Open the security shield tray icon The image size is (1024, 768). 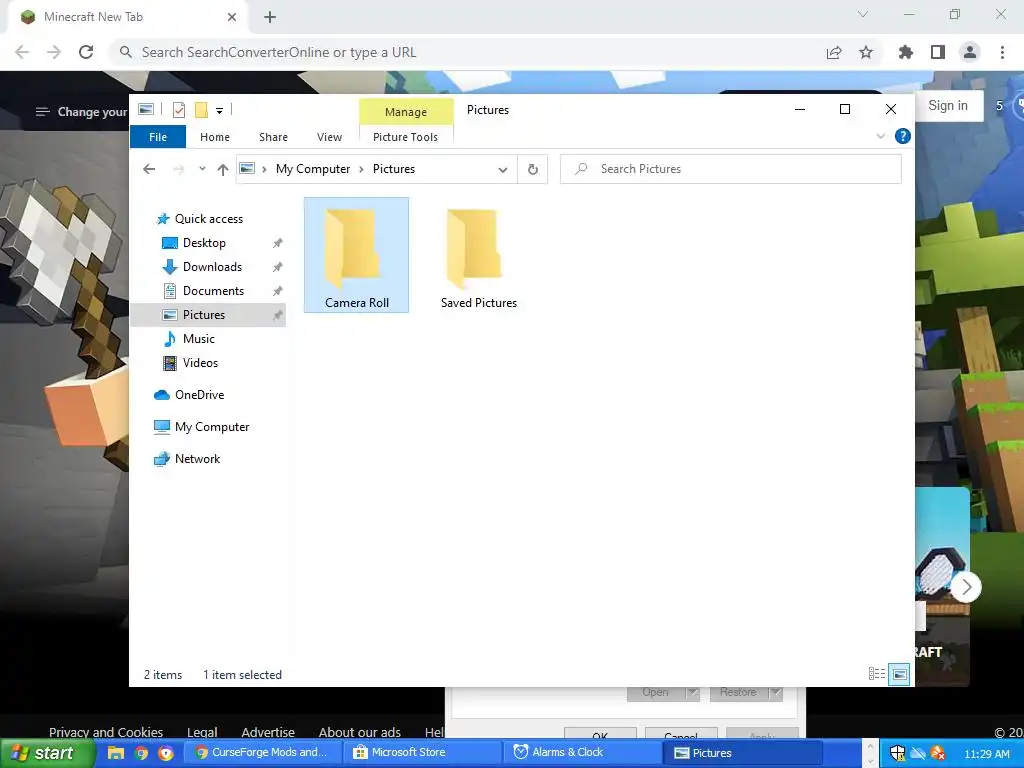897,753
